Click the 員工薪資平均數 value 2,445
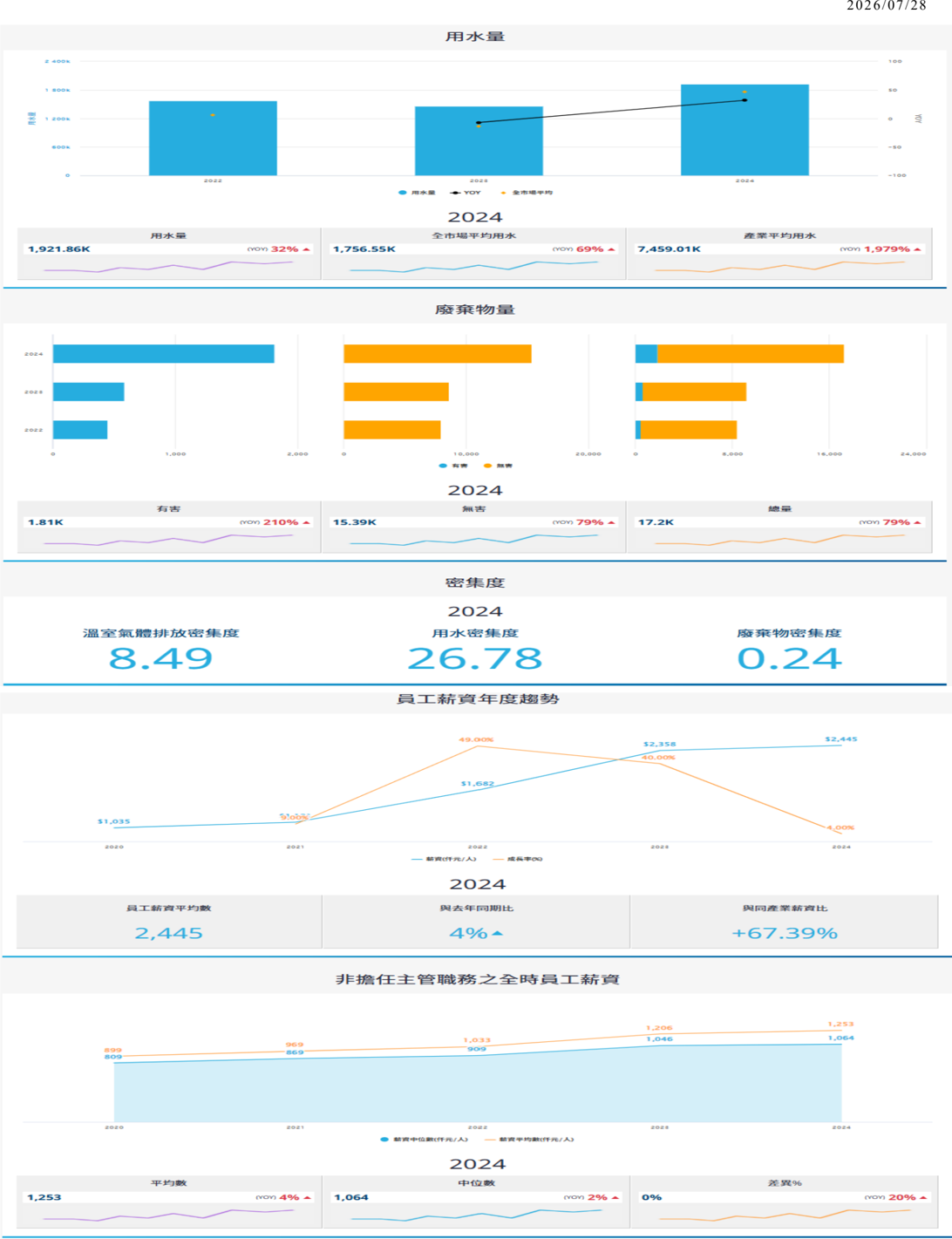Screen dimensions: 952x1239 (x=169, y=933)
